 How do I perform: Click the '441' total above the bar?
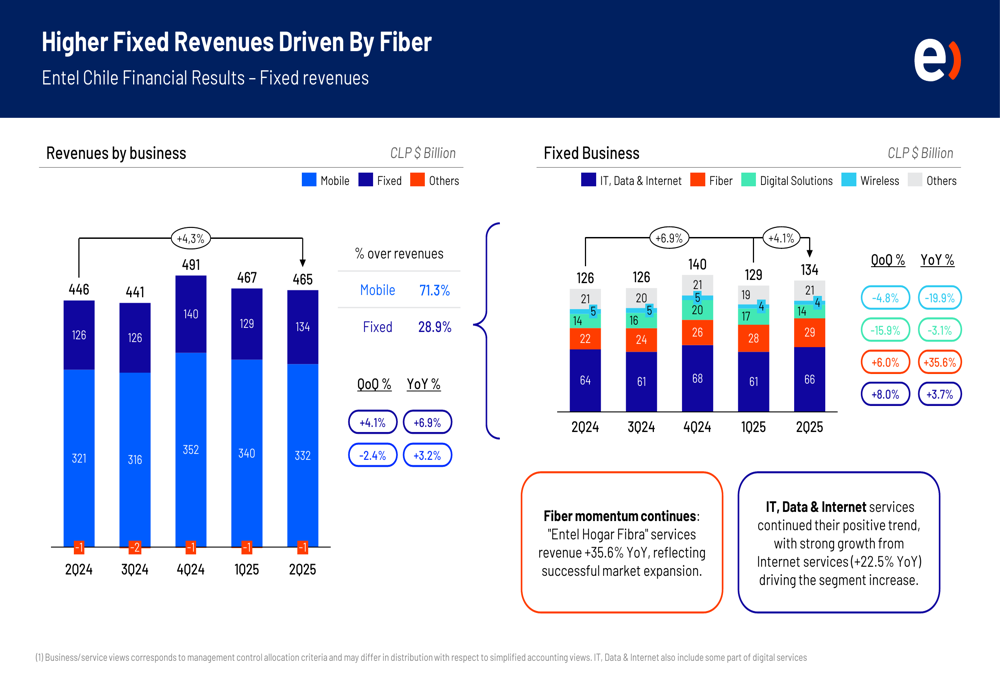135,292
